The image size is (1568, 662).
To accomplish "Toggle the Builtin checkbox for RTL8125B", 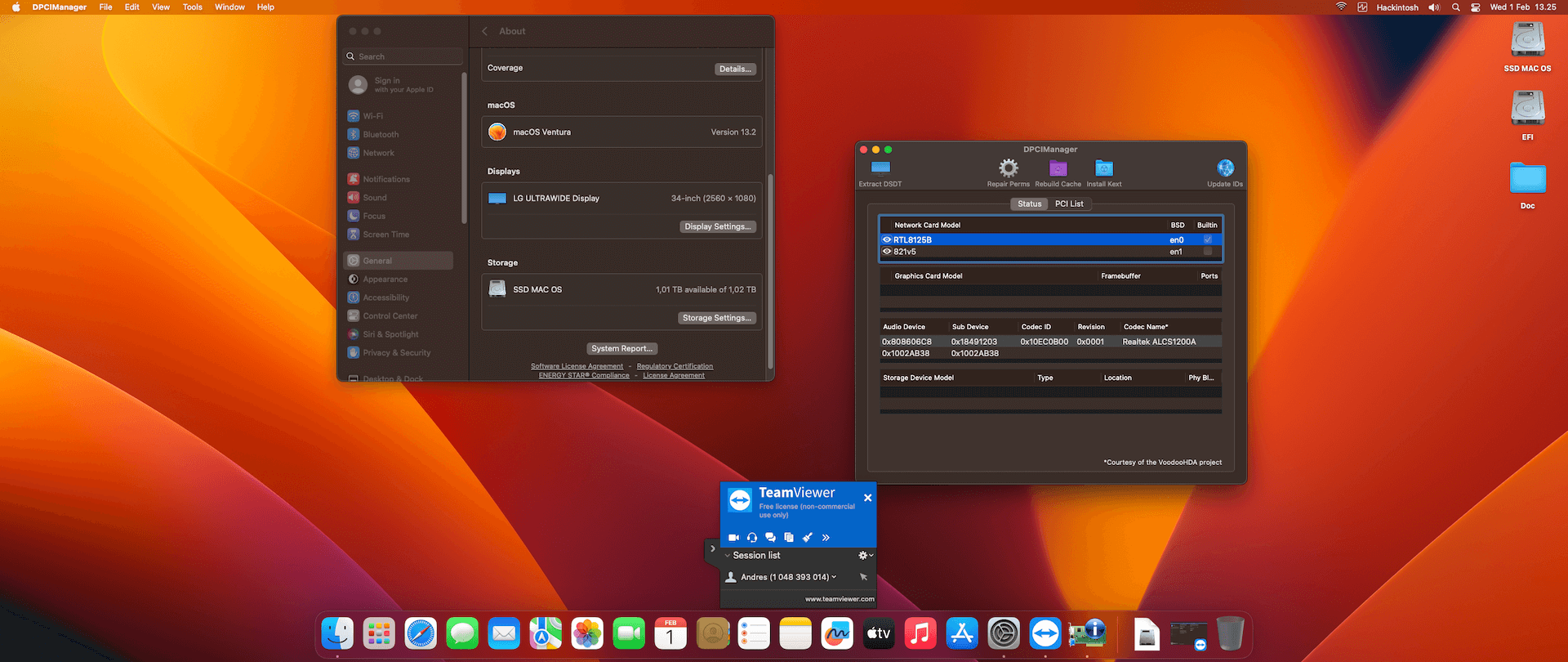I will pyautogui.click(x=1207, y=239).
